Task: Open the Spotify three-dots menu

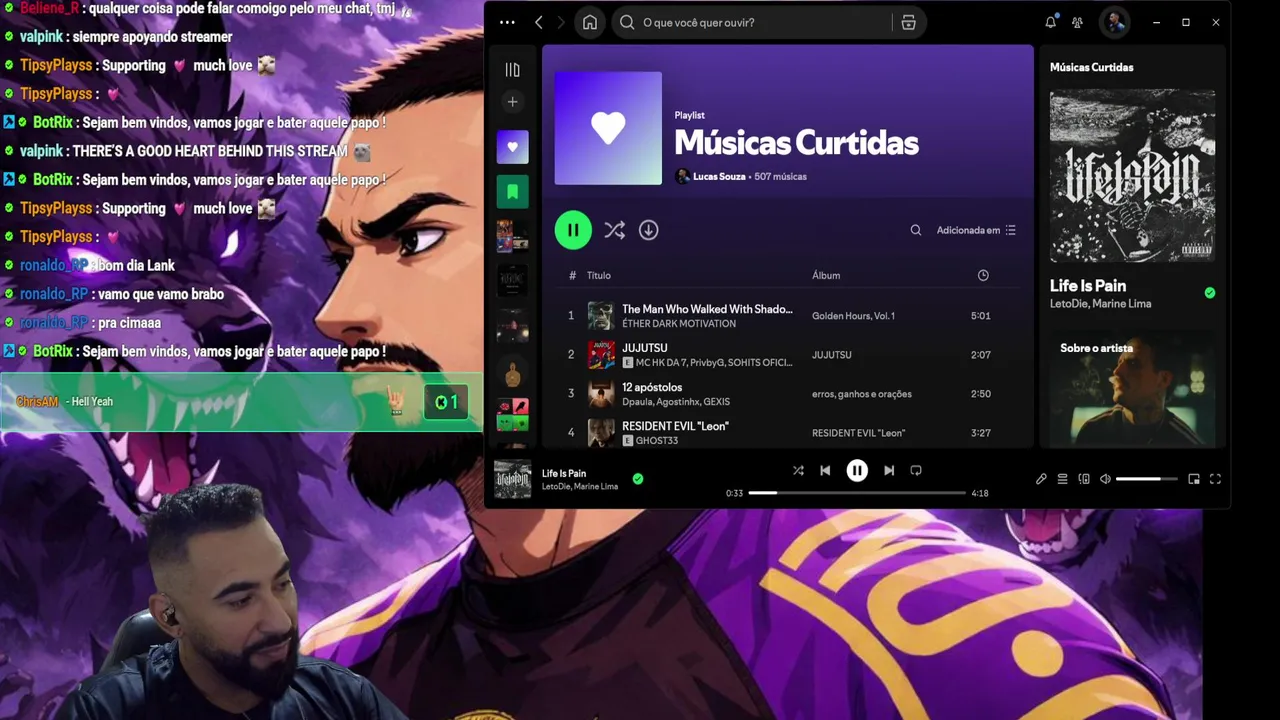Action: pos(507,22)
